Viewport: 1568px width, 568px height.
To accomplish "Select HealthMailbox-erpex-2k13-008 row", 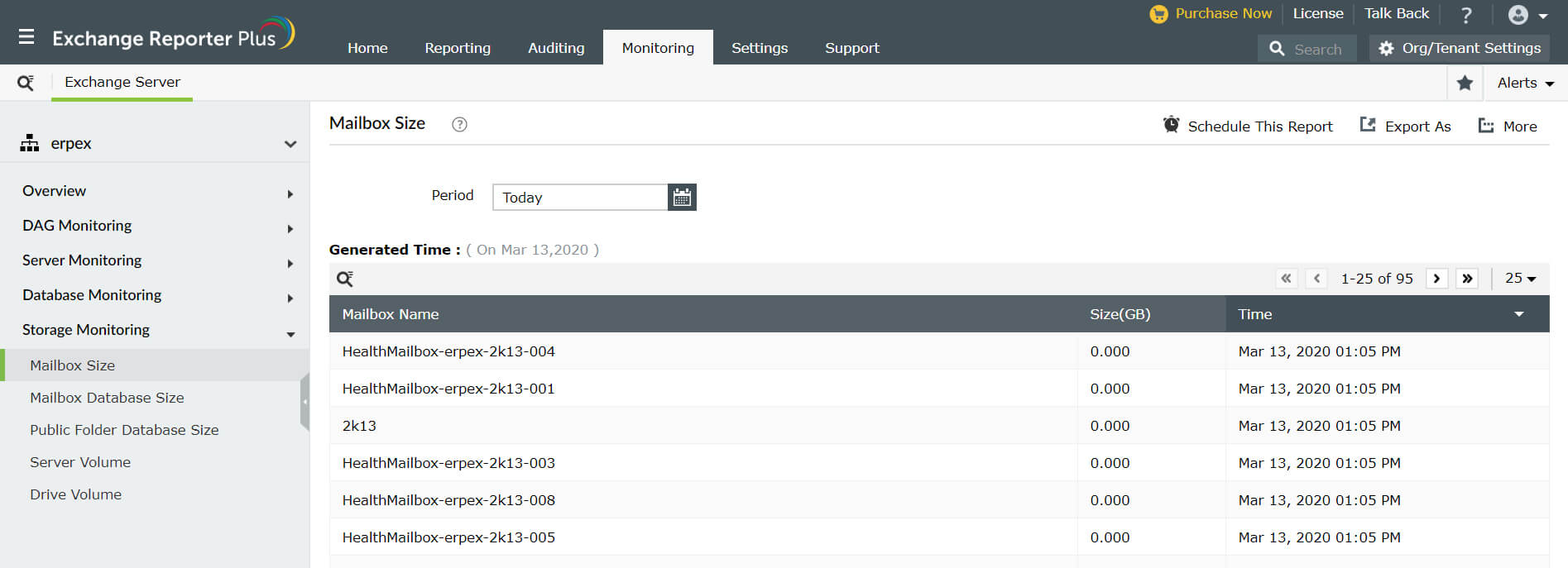I will coord(939,500).
